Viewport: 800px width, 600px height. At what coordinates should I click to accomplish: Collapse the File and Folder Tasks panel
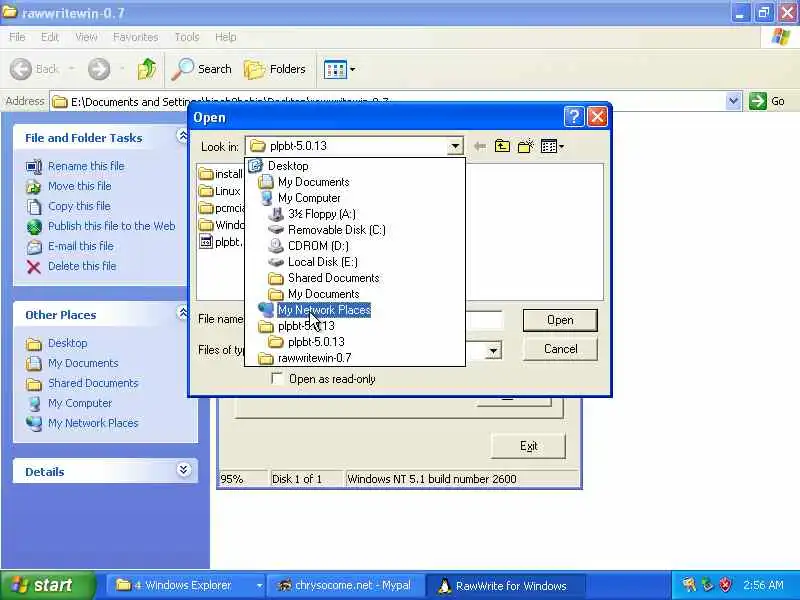[x=182, y=136]
